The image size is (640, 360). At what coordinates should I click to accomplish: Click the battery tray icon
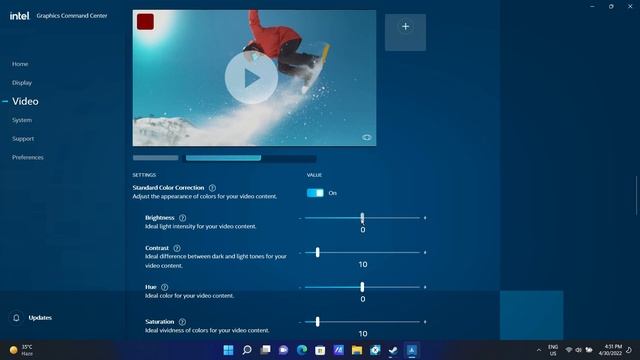click(x=589, y=350)
